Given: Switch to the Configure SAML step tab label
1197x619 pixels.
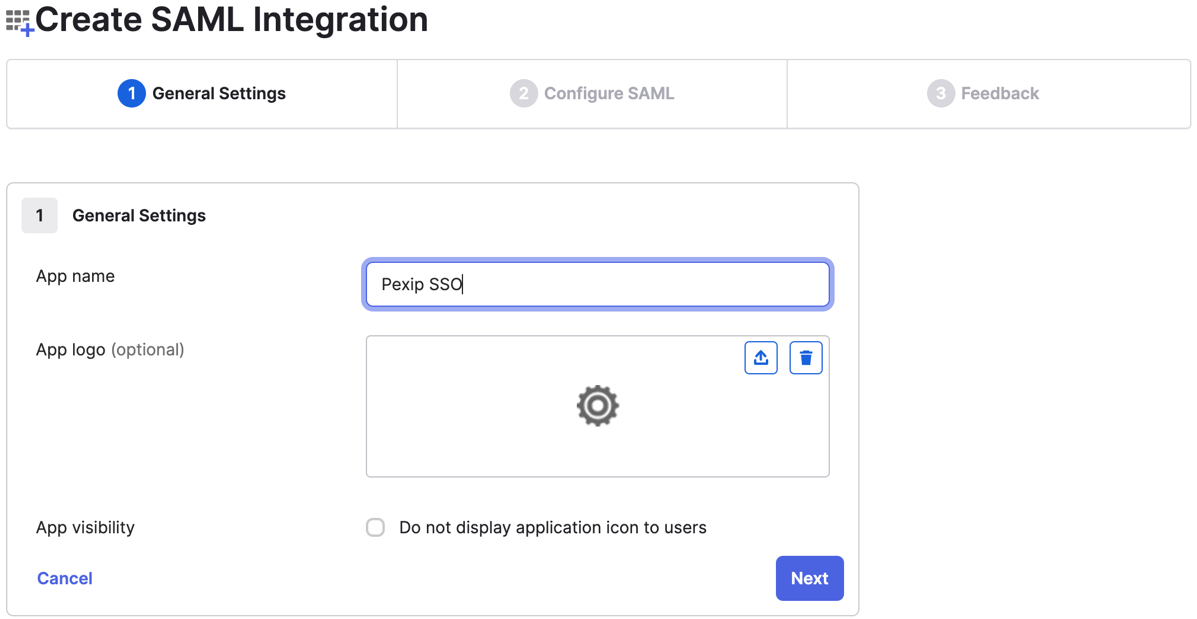Looking at the screenshot, I should tap(609, 94).
